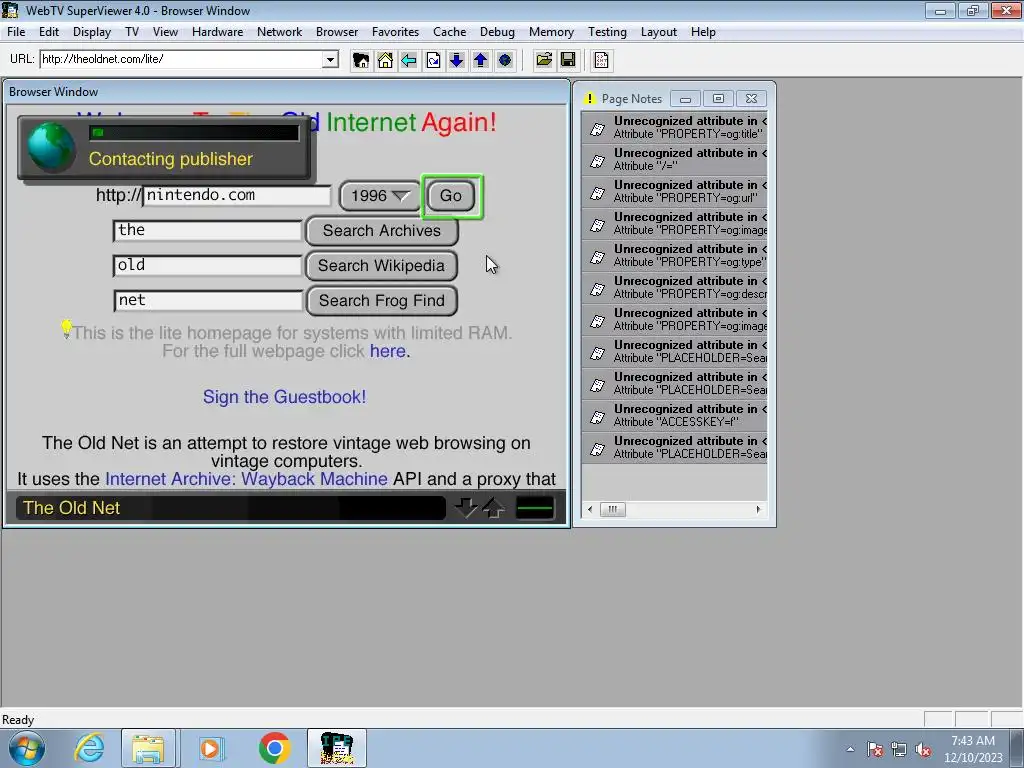Click Search Frog Find button

click(381, 301)
